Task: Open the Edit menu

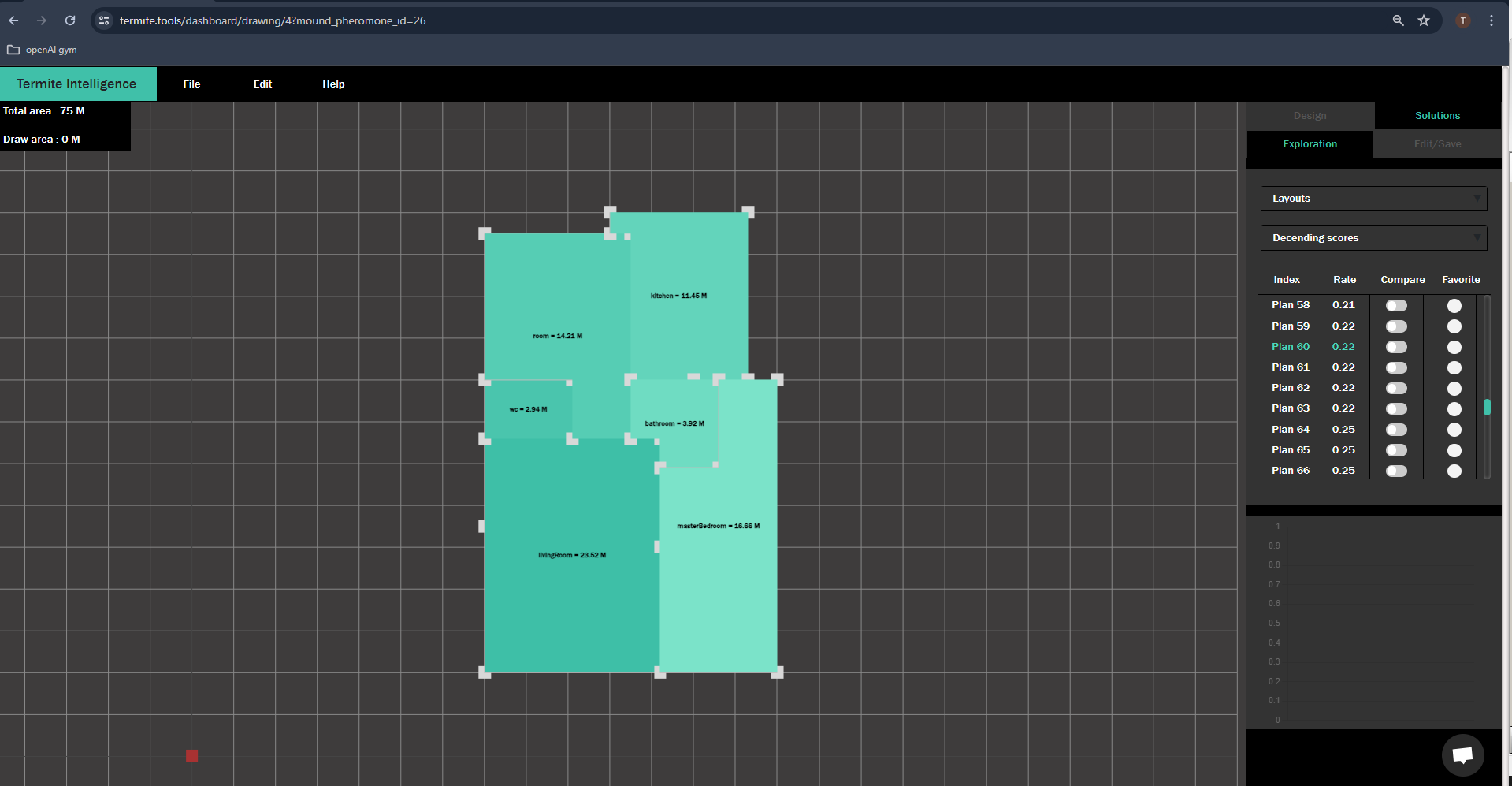Action: (x=262, y=84)
